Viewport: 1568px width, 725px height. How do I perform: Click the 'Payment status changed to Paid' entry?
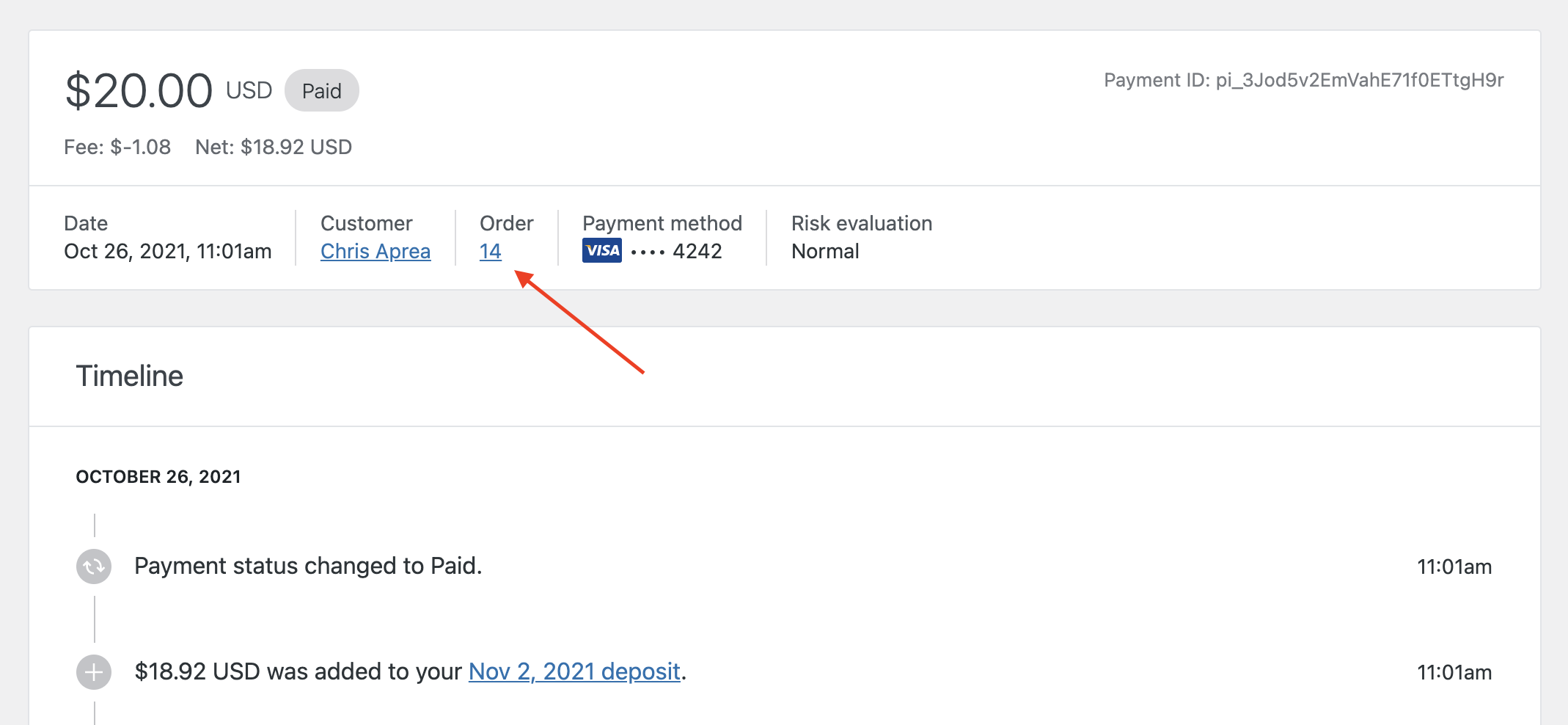pyautogui.click(x=308, y=566)
